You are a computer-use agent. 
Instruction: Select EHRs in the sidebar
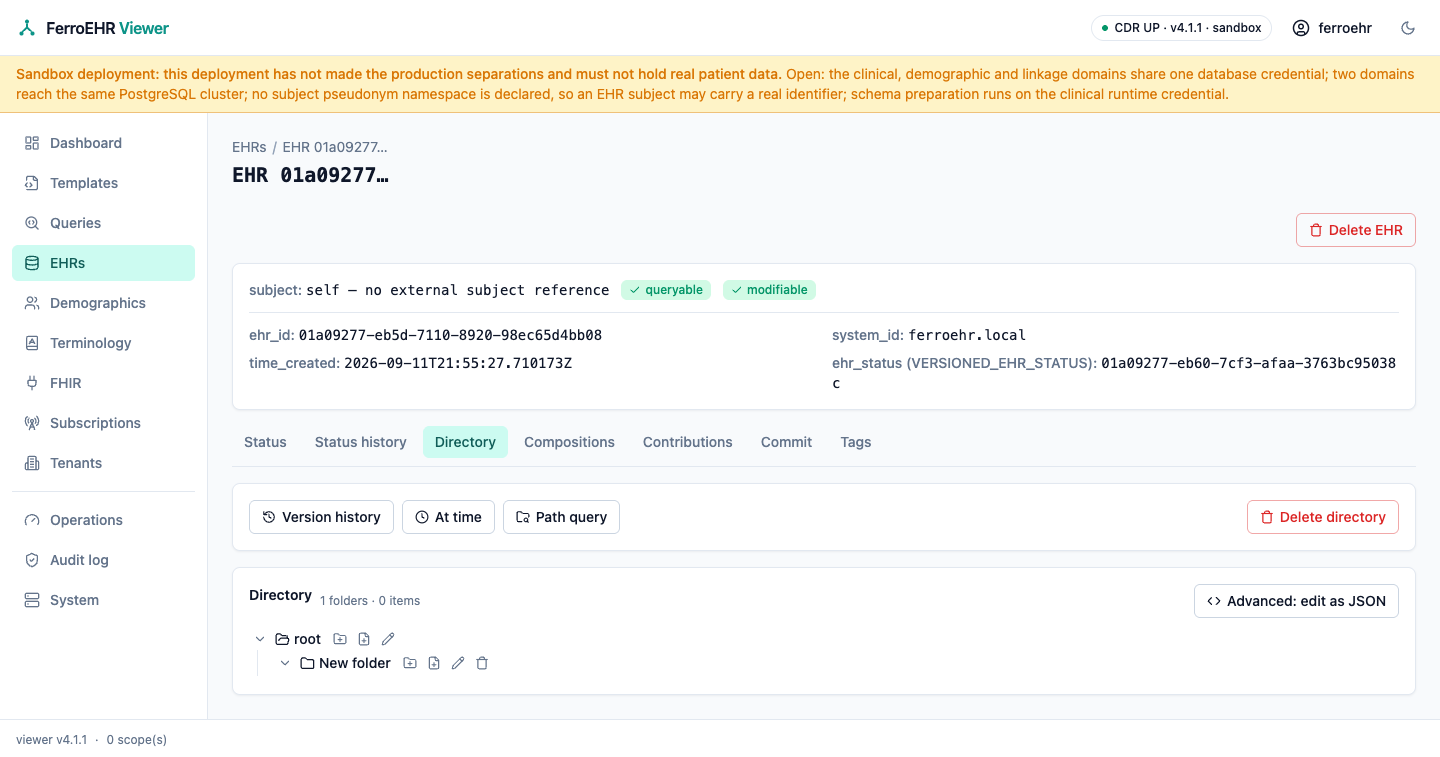click(103, 263)
